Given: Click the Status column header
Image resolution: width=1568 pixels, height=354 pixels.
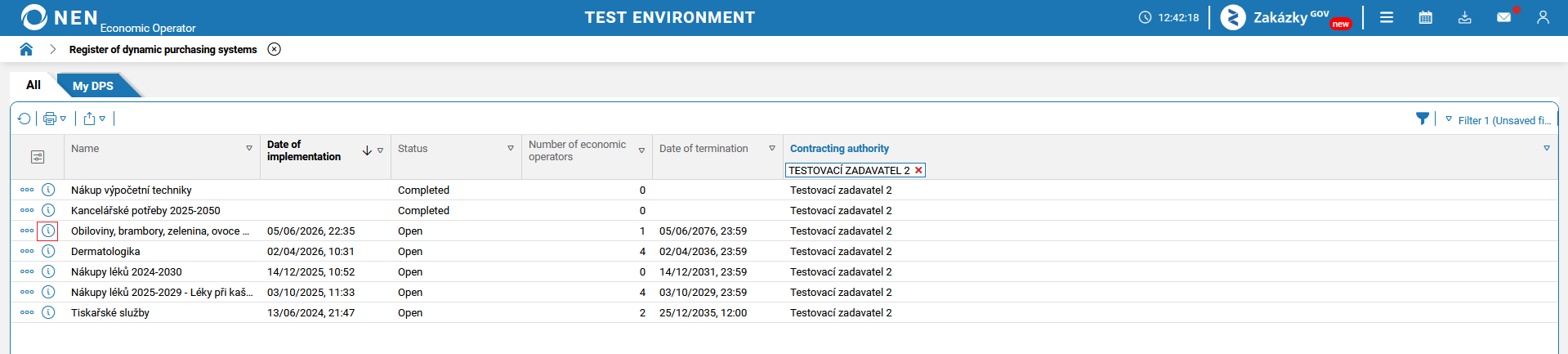Looking at the screenshot, I should click(413, 148).
